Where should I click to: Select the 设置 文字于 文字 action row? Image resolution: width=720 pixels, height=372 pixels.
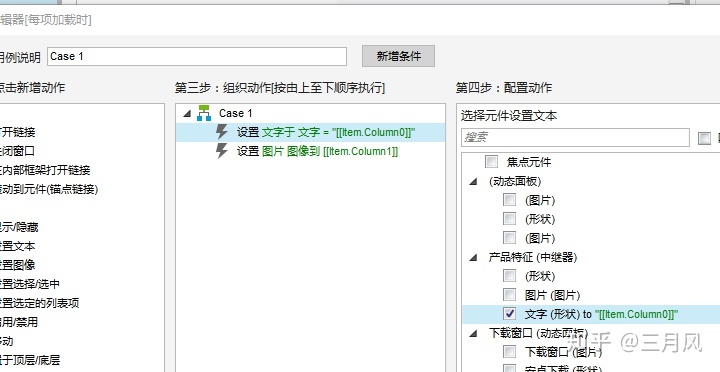[310, 132]
